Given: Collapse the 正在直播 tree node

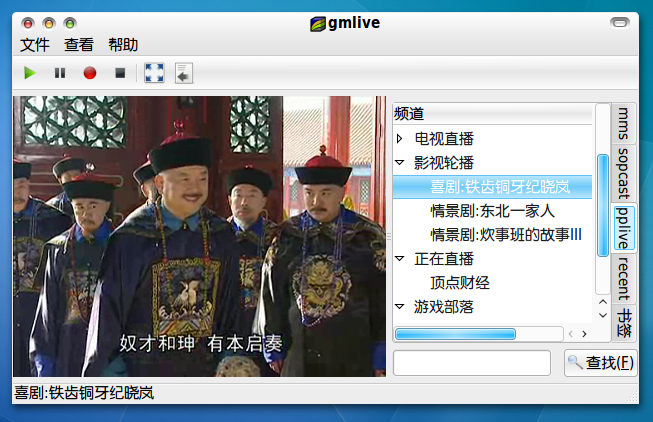Looking at the screenshot, I should tap(400, 259).
